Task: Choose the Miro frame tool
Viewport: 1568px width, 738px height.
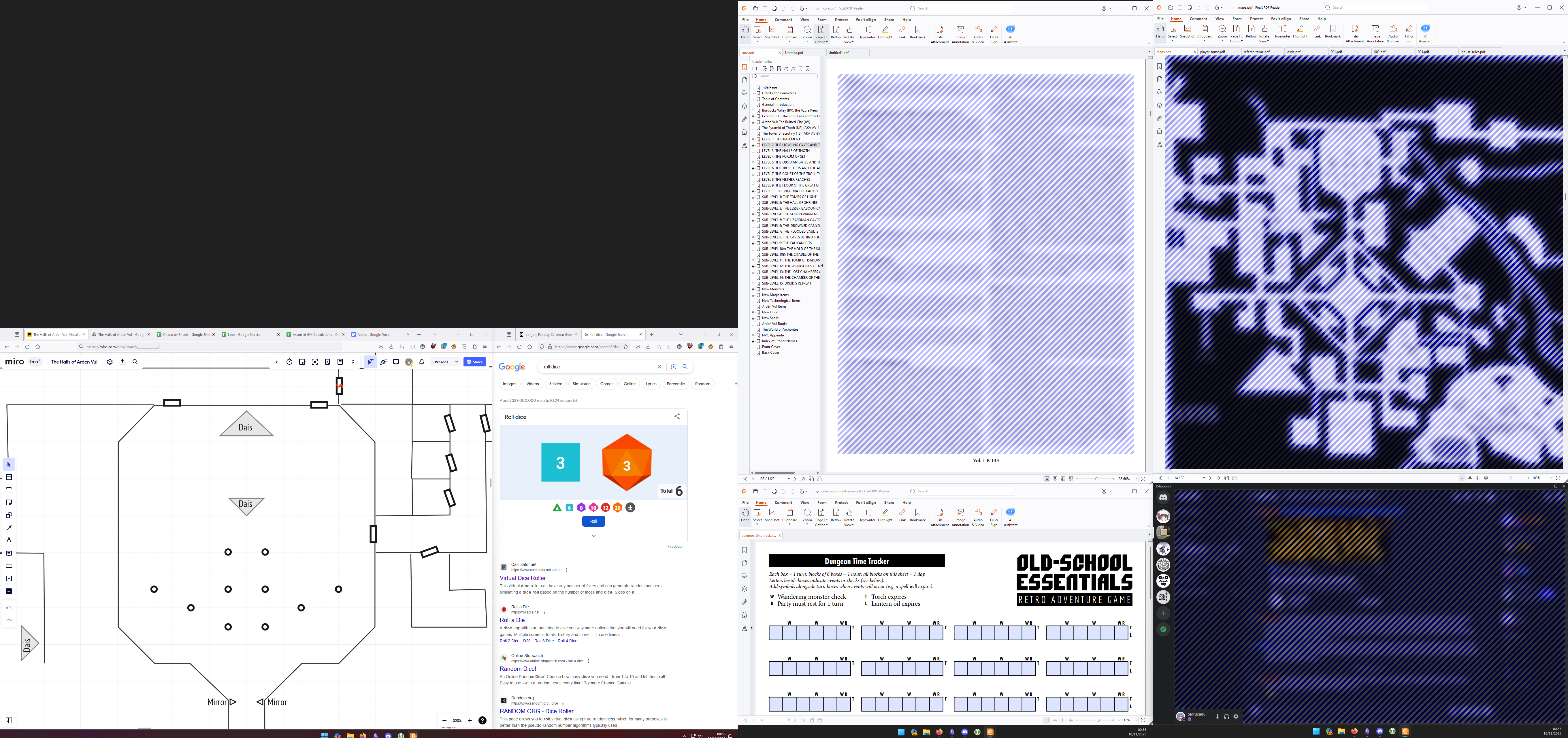Action: click(9, 566)
